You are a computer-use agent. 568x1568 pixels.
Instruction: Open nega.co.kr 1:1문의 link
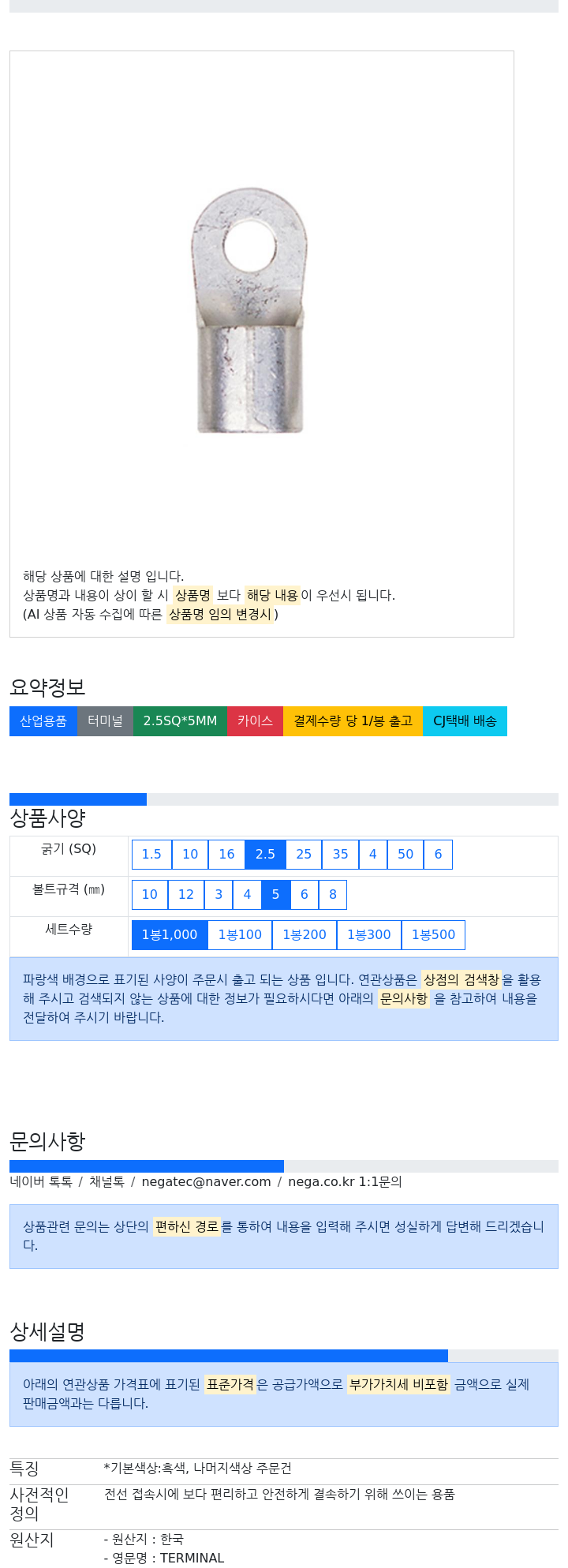tap(345, 1182)
